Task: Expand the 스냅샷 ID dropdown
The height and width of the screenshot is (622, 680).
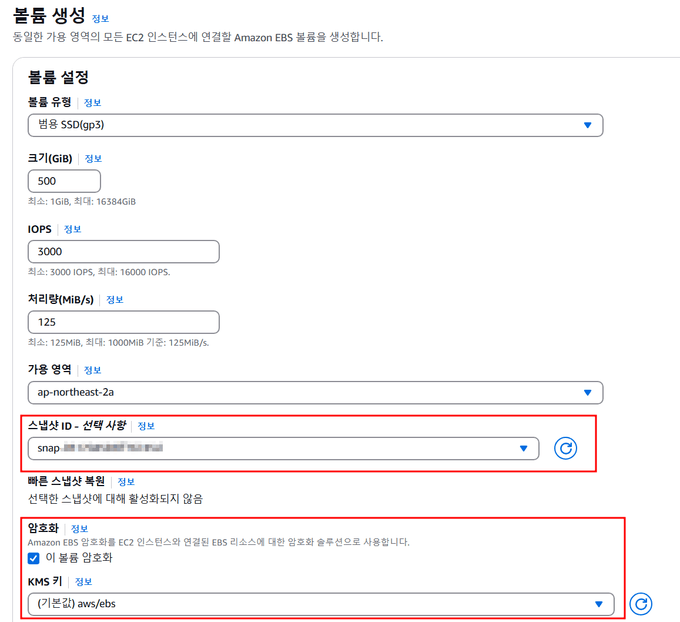Action: 283,448
